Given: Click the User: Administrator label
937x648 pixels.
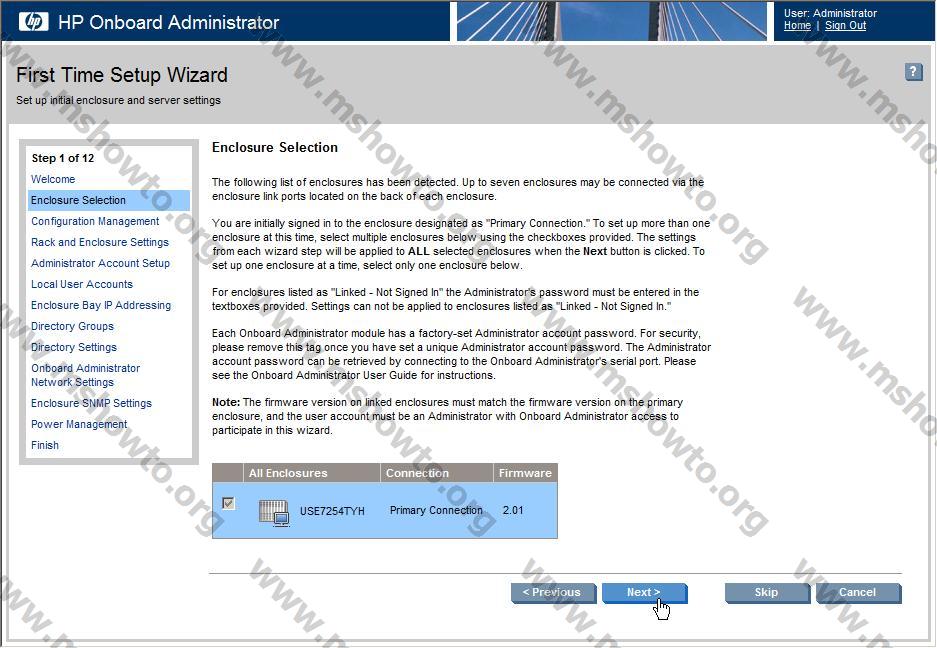Looking at the screenshot, I should (x=830, y=13).
